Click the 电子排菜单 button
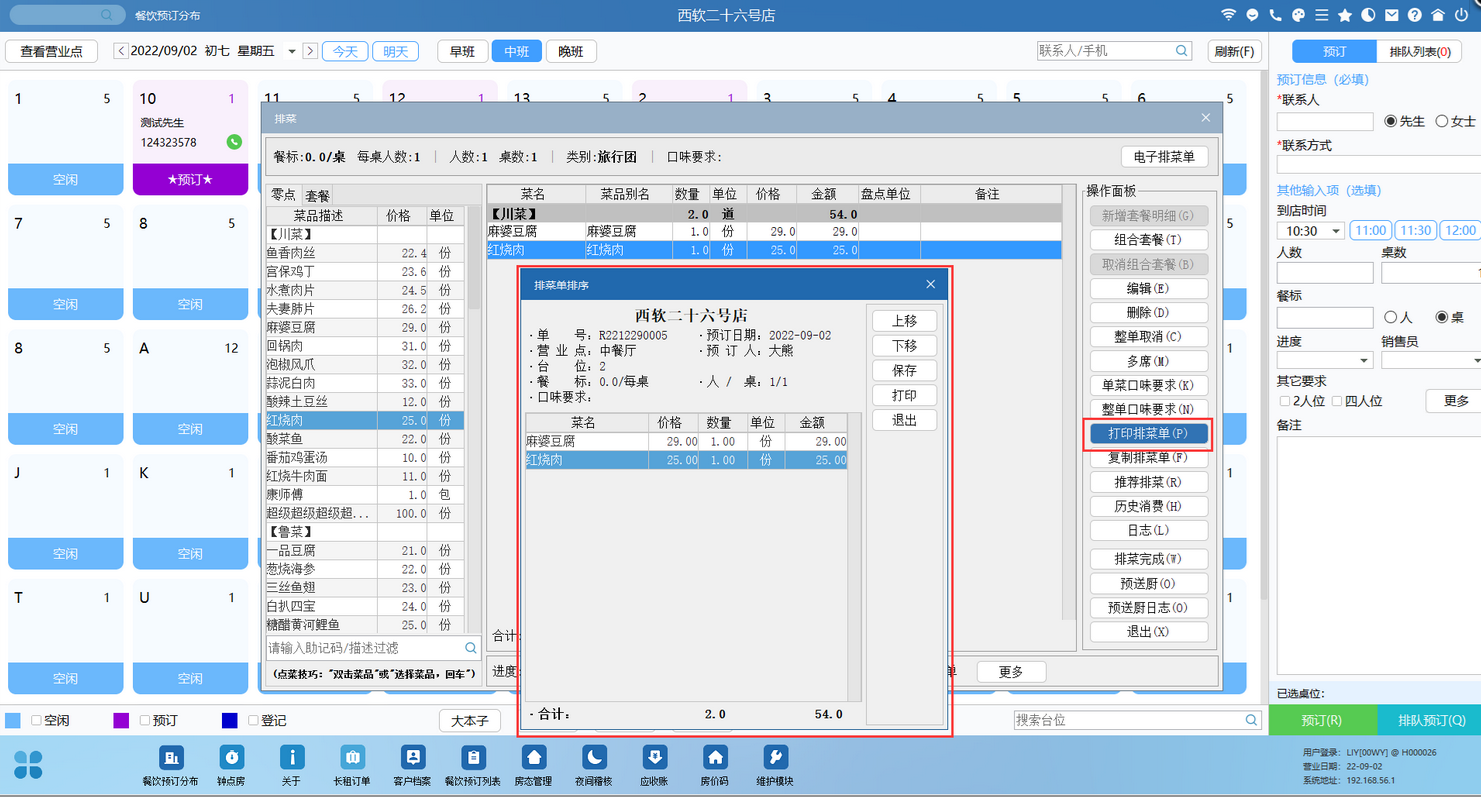The image size is (1481, 797). click(x=1165, y=157)
